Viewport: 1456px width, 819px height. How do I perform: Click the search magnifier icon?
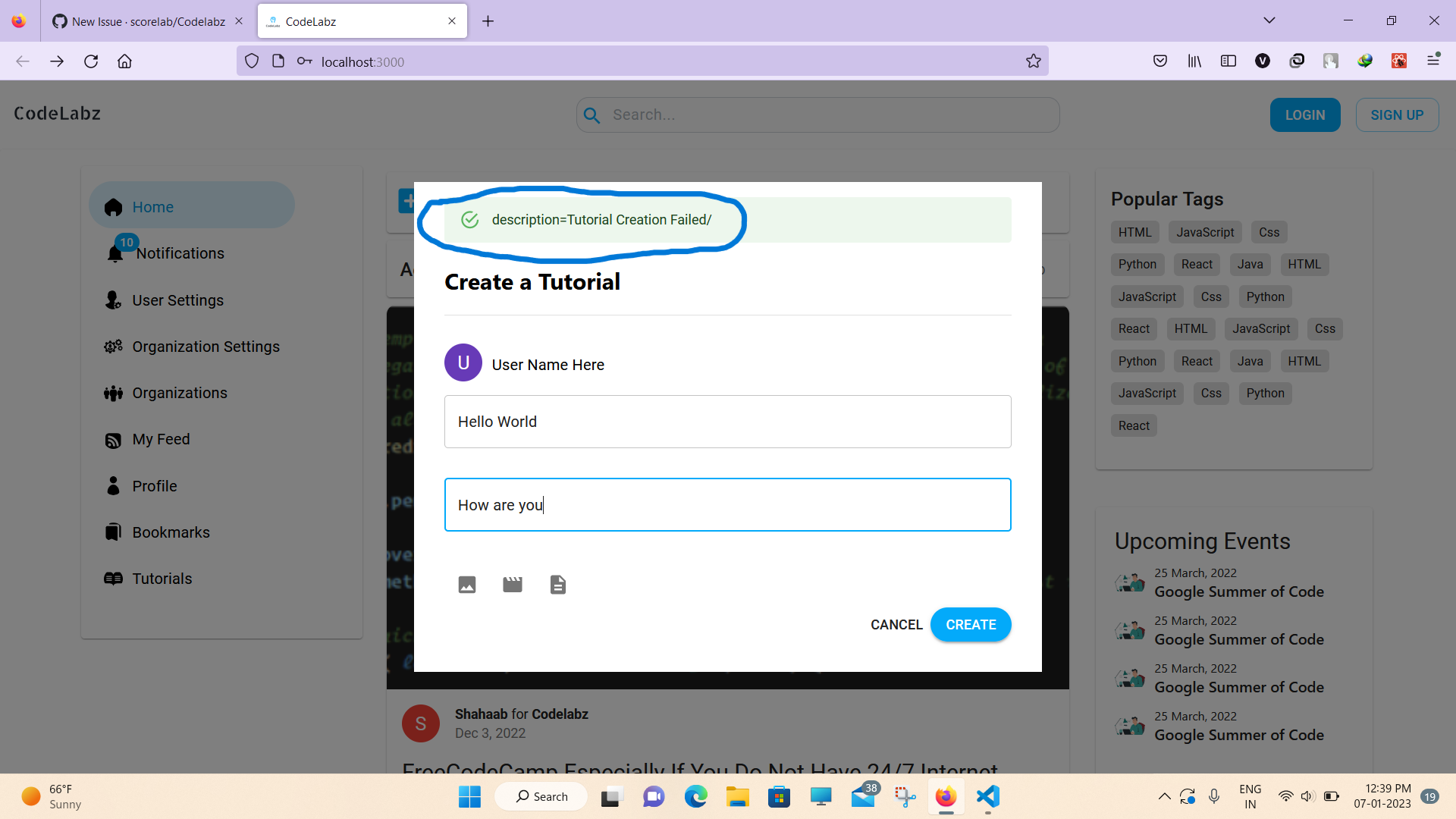point(591,115)
